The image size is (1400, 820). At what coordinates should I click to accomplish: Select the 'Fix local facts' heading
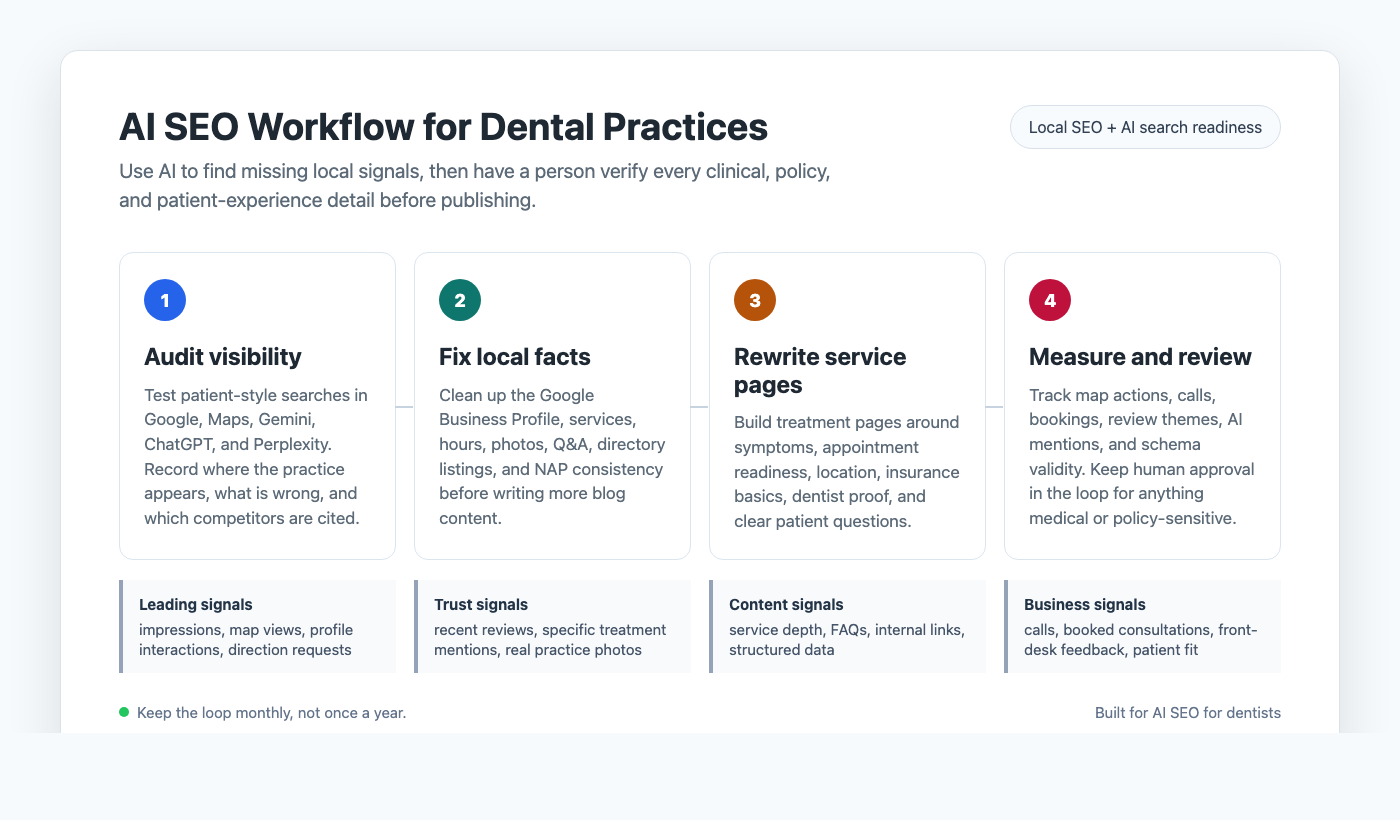tap(515, 357)
